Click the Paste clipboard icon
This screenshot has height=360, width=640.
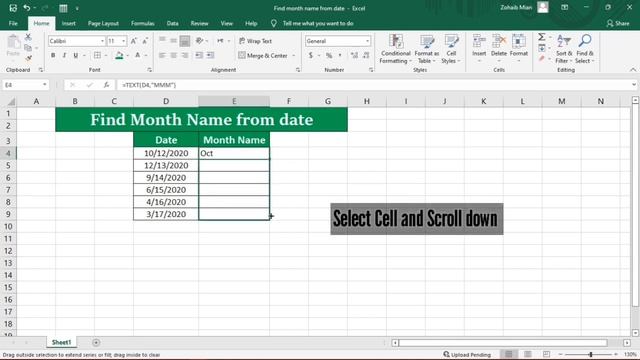(13, 42)
